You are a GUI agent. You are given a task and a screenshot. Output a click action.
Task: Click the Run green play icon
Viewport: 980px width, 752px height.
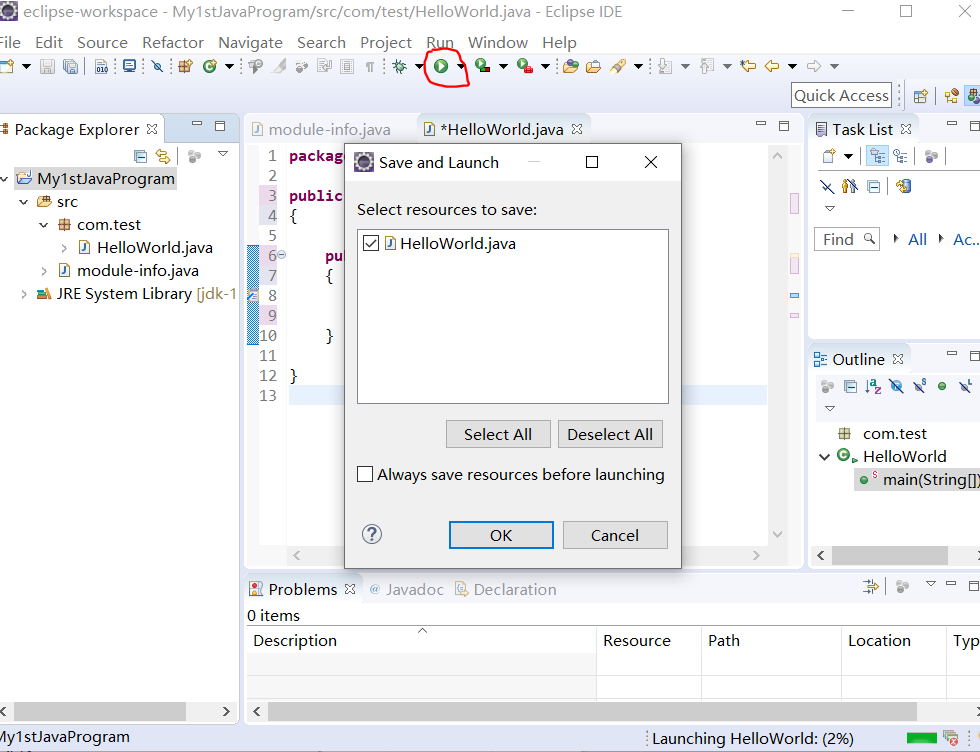click(441, 66)
